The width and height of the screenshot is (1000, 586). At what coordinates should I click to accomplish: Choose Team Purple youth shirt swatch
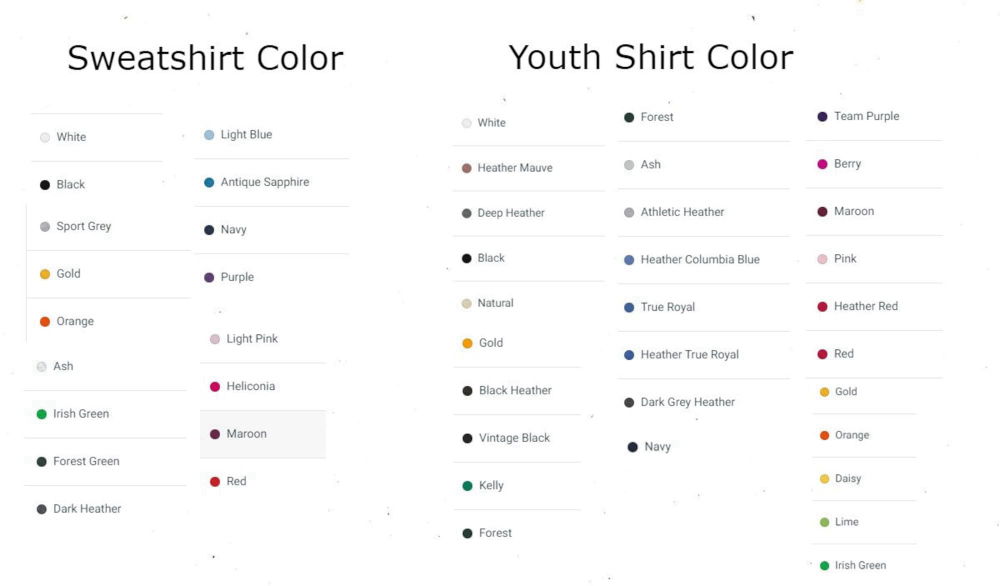click(x=822, y=117)
